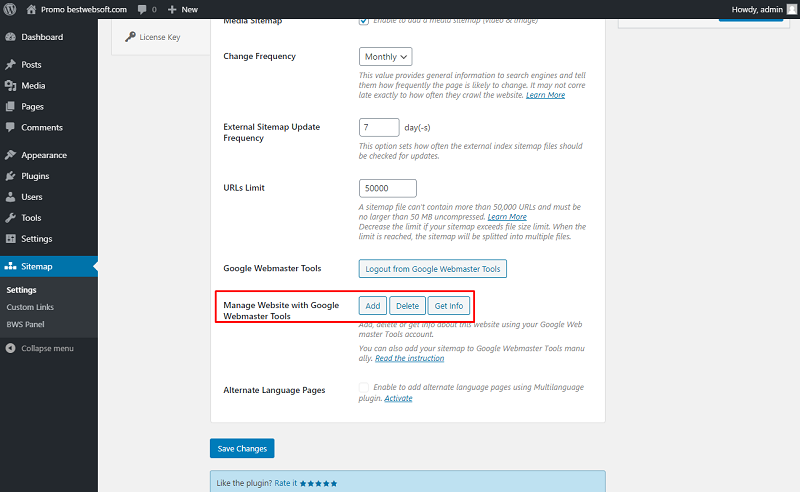Click the Sitemap hierarchy icon

[x=10, y=266]
